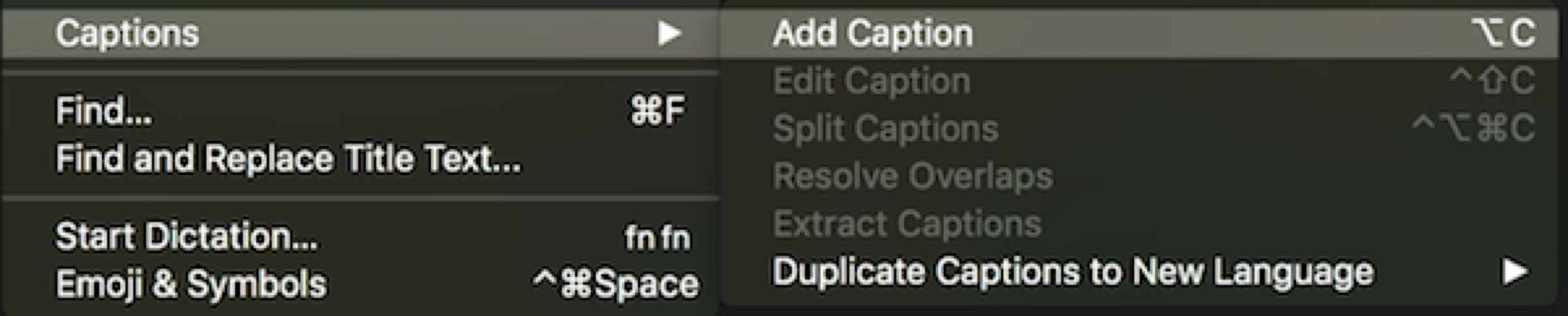Click the Command-F shortcut beside Find

coord(656,111)
